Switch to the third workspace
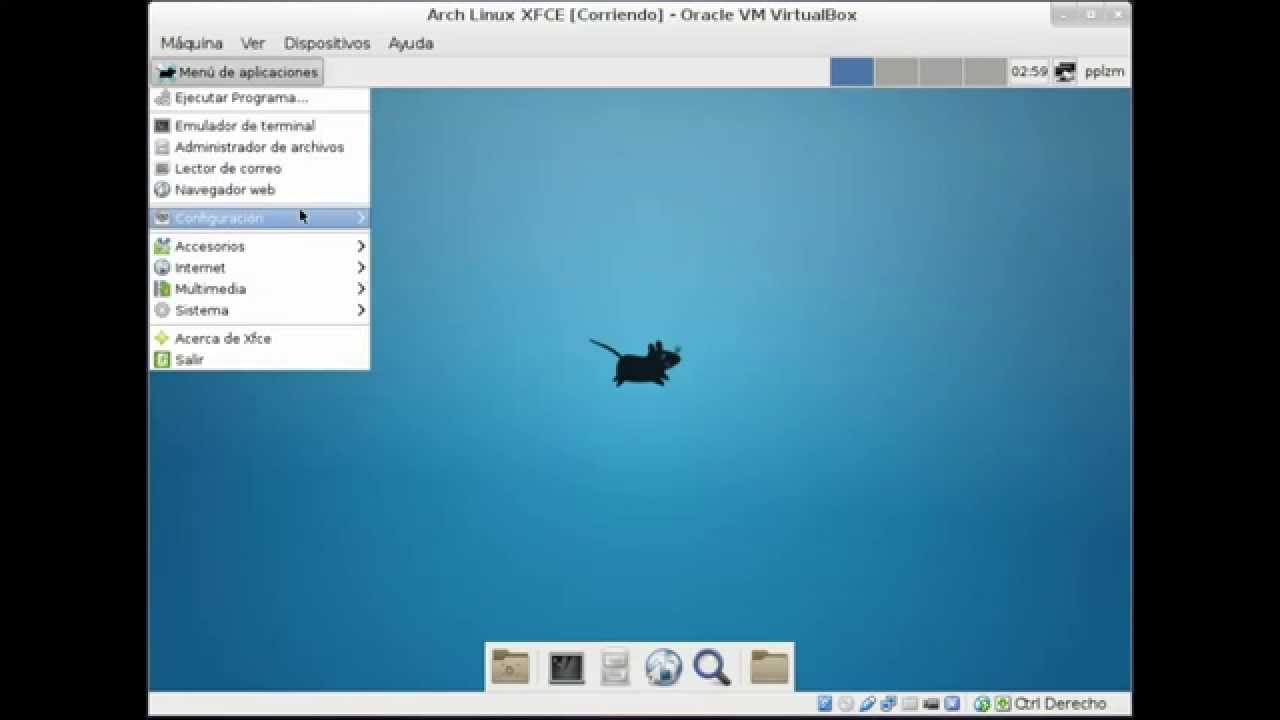The height and width of the screenshot is (720, 1280). click(941, 72)
